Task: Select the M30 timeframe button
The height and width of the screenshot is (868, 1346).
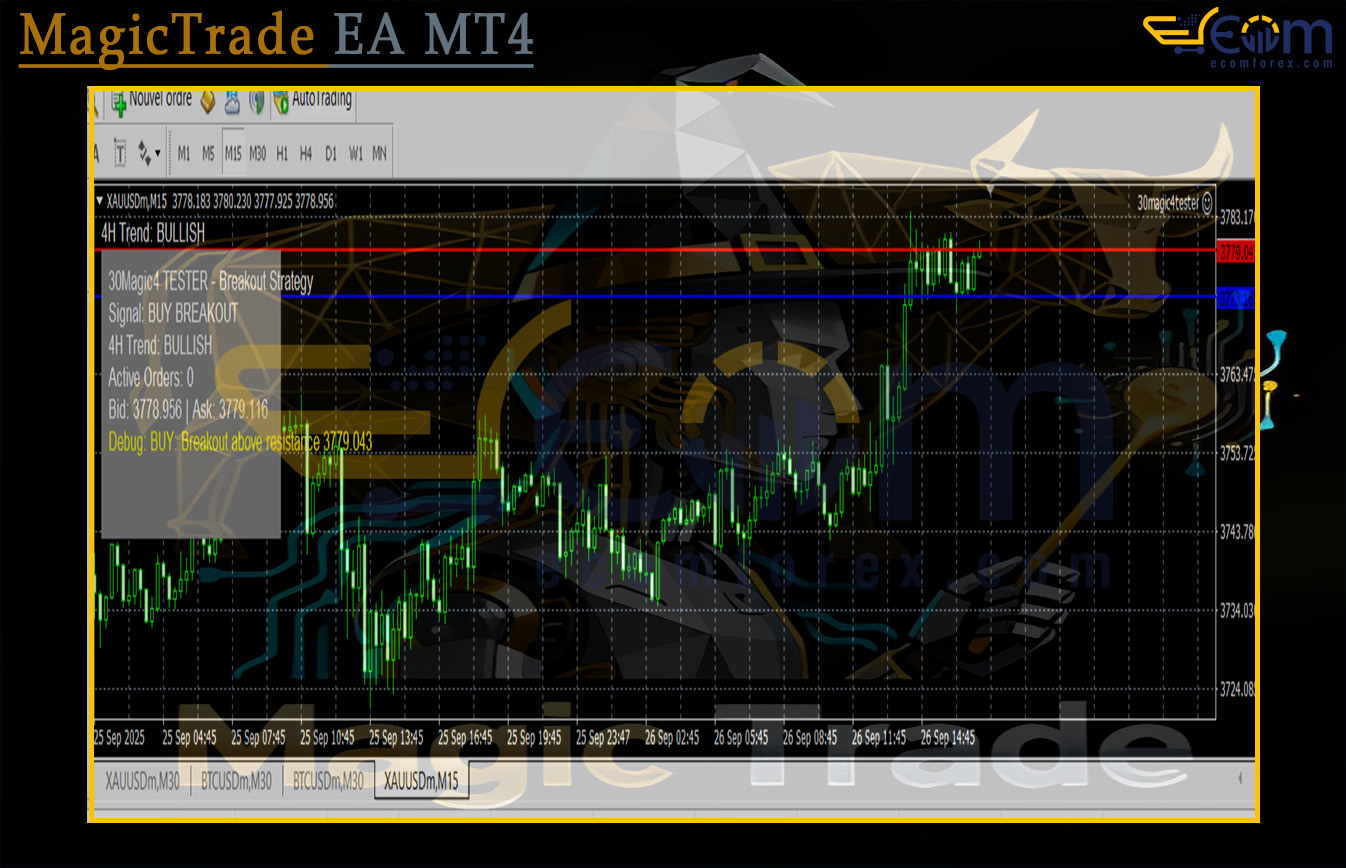Action: (258, 154)
